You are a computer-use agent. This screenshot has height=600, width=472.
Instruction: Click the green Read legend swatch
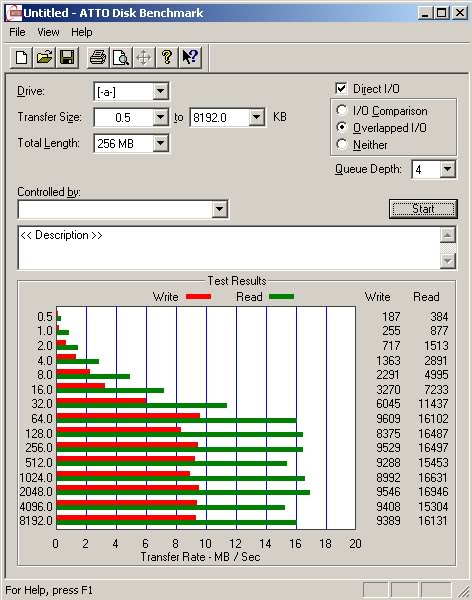pos(281,297)
